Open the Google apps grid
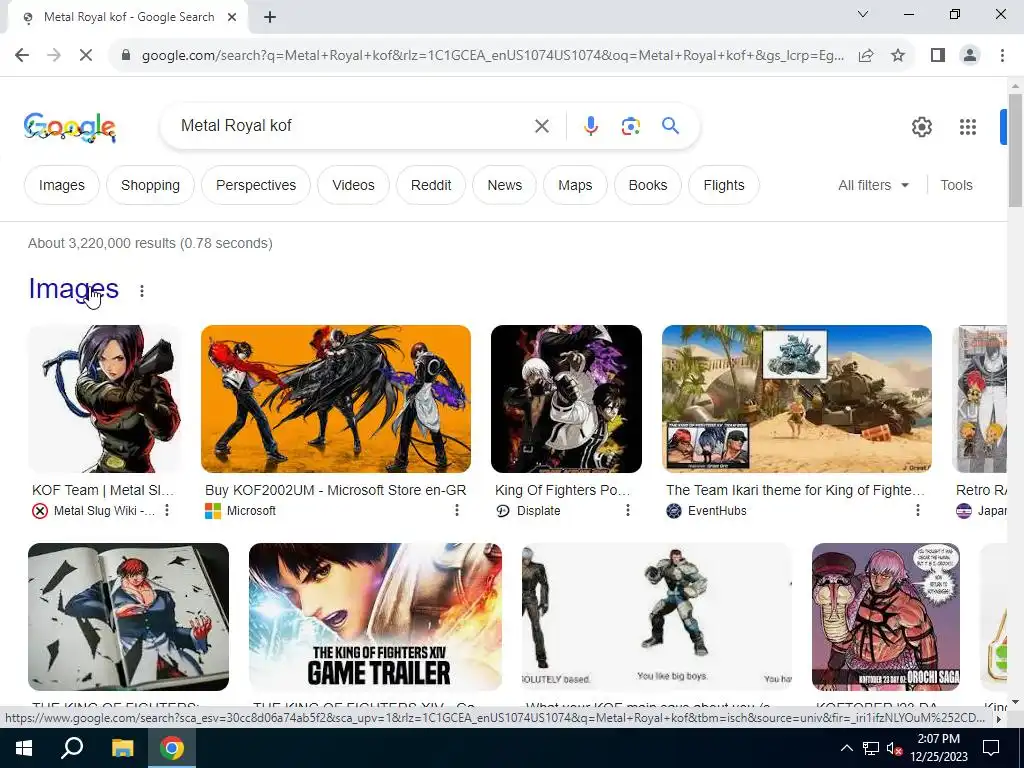1024x768 pixels. pos(968,127)
